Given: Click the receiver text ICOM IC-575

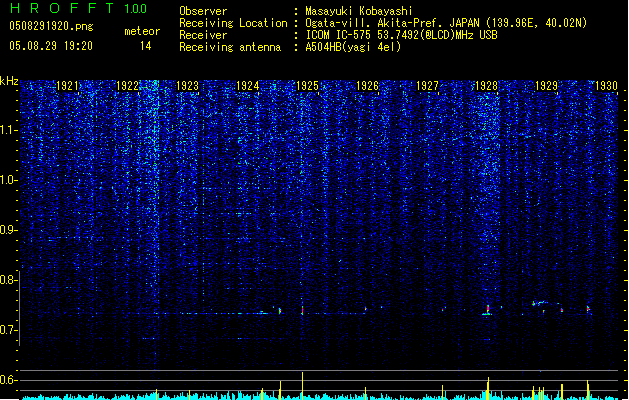Looking at the screenshot, I should pos(338,35).
